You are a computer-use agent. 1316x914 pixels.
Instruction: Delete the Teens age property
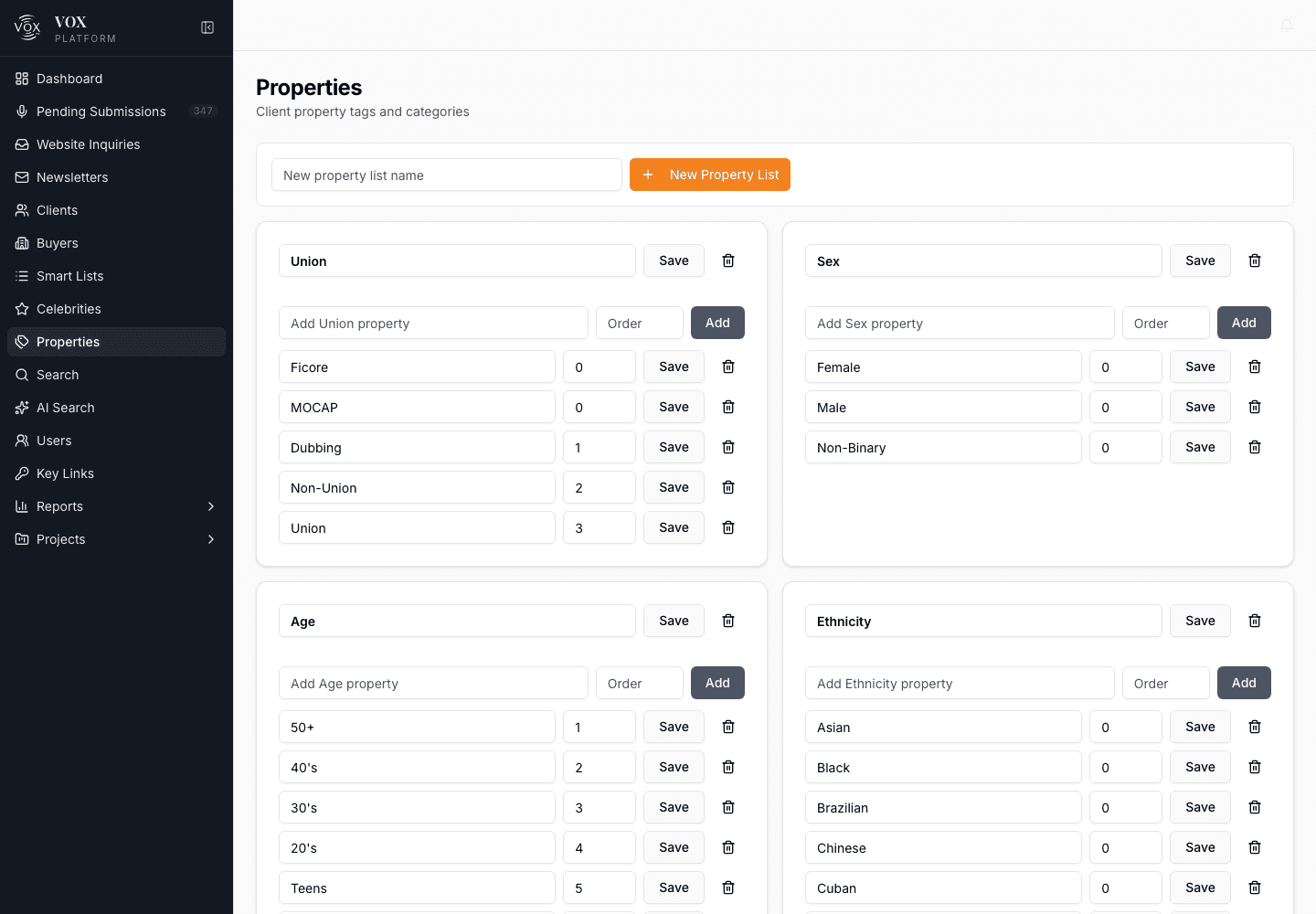coord(728,887)
